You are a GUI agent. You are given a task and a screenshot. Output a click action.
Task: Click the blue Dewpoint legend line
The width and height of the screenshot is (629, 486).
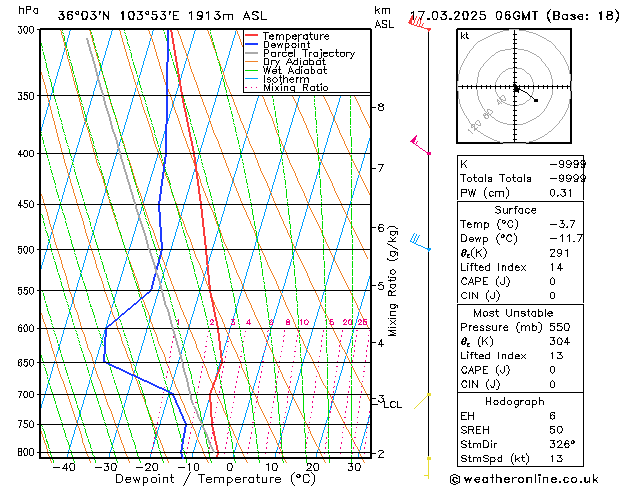pyautogui.click(x=251, y=45)
